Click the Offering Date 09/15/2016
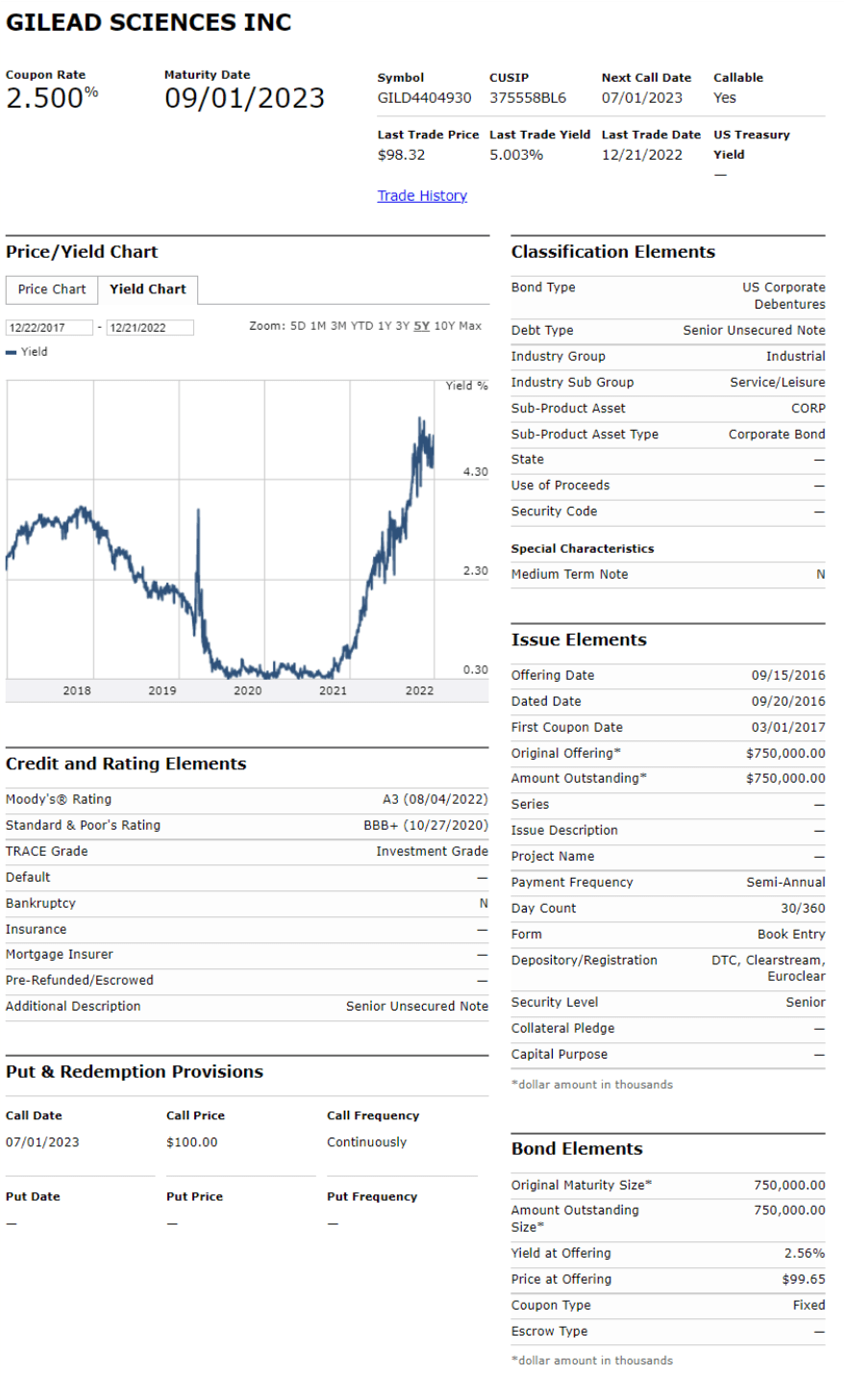This screenshot has width=845, height=1400. (x=788, y=676)
